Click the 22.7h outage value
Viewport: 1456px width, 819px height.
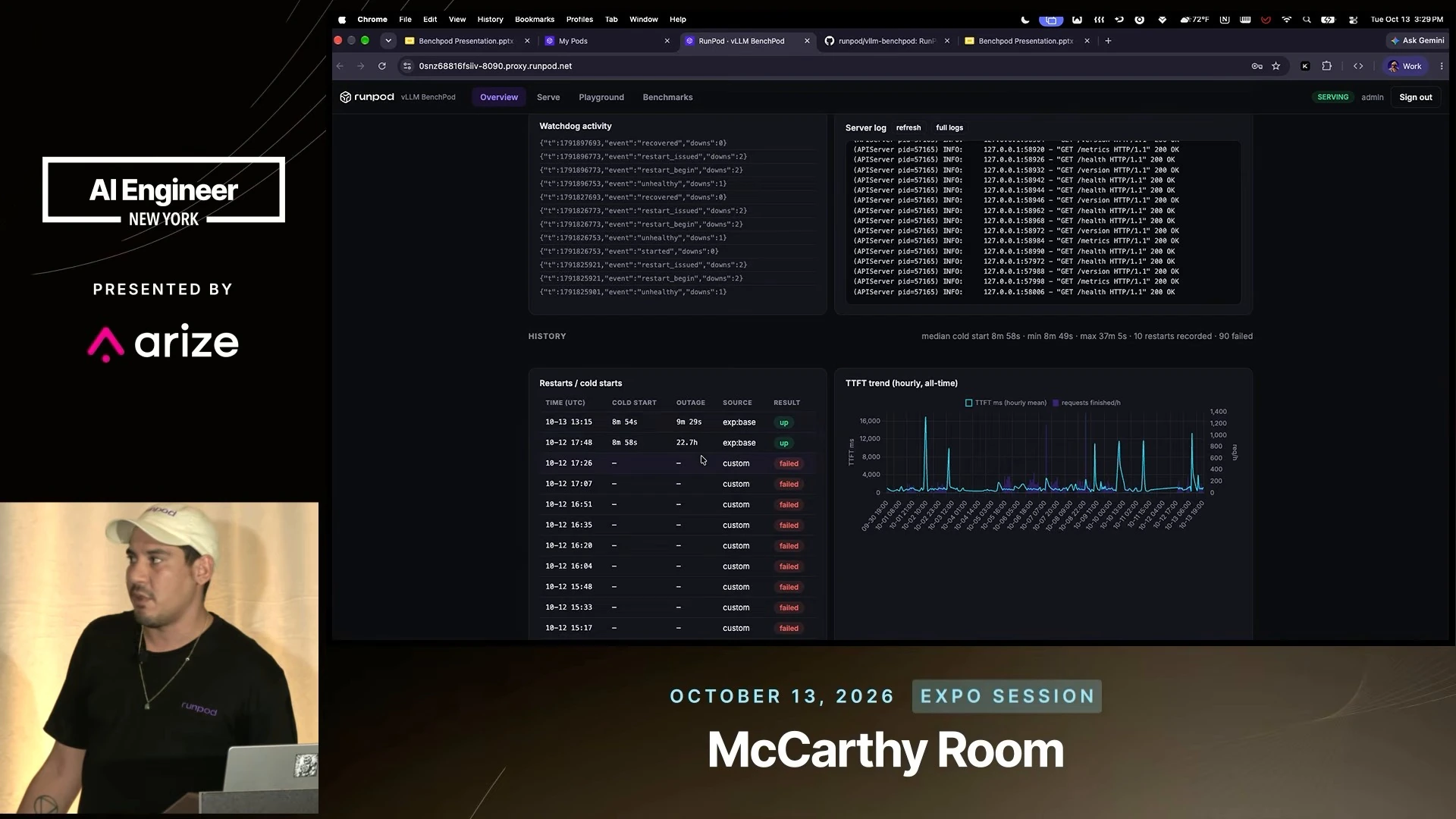[x=687, y=443]
